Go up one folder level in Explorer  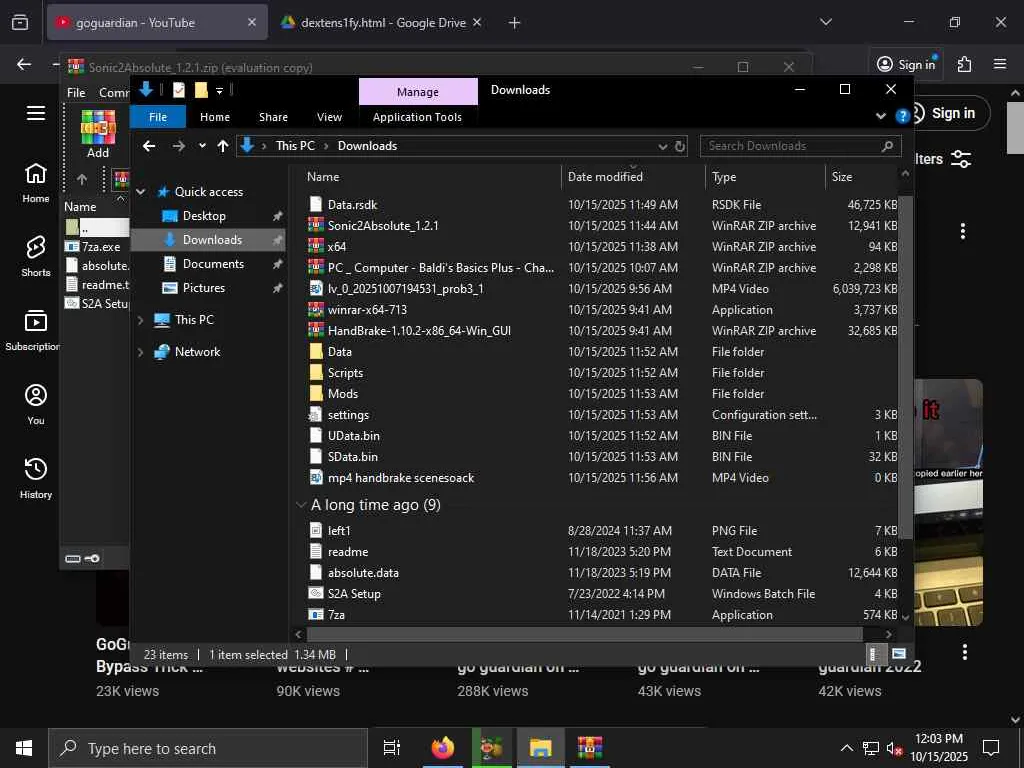coord(223,146)
